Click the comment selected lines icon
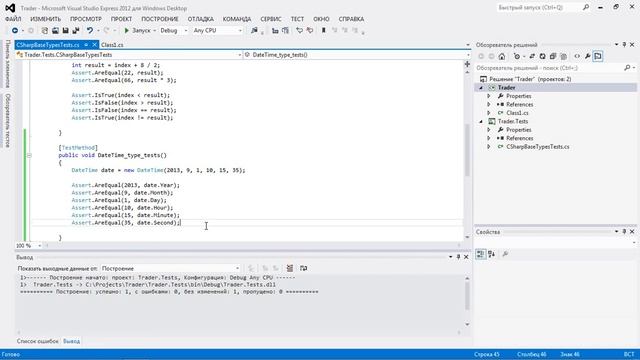Viewport: 640px width, 360px height. click(x=299, y=31)
